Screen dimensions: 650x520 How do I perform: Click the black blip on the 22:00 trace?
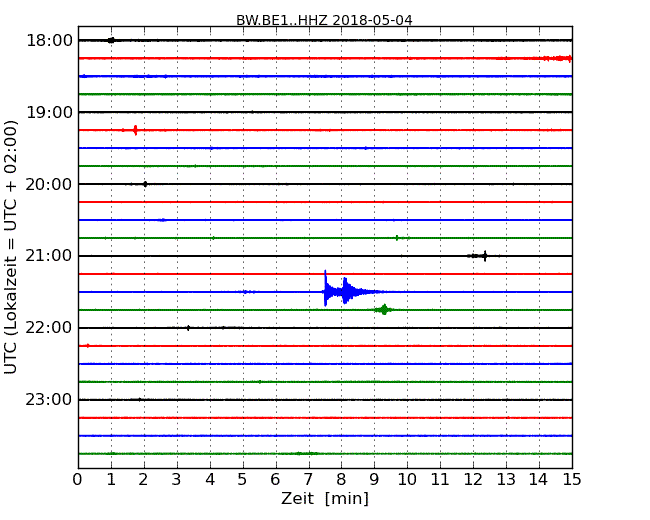(188, 328)
